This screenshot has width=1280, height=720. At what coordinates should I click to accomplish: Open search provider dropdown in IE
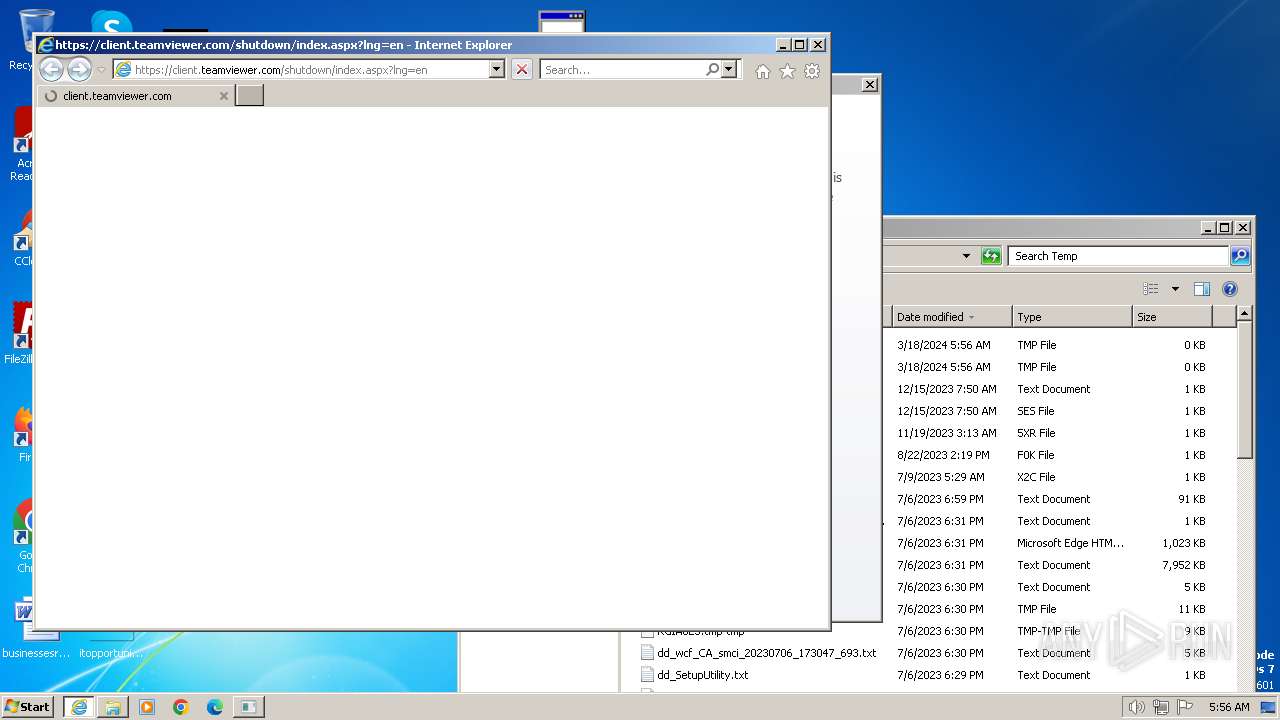729,69
